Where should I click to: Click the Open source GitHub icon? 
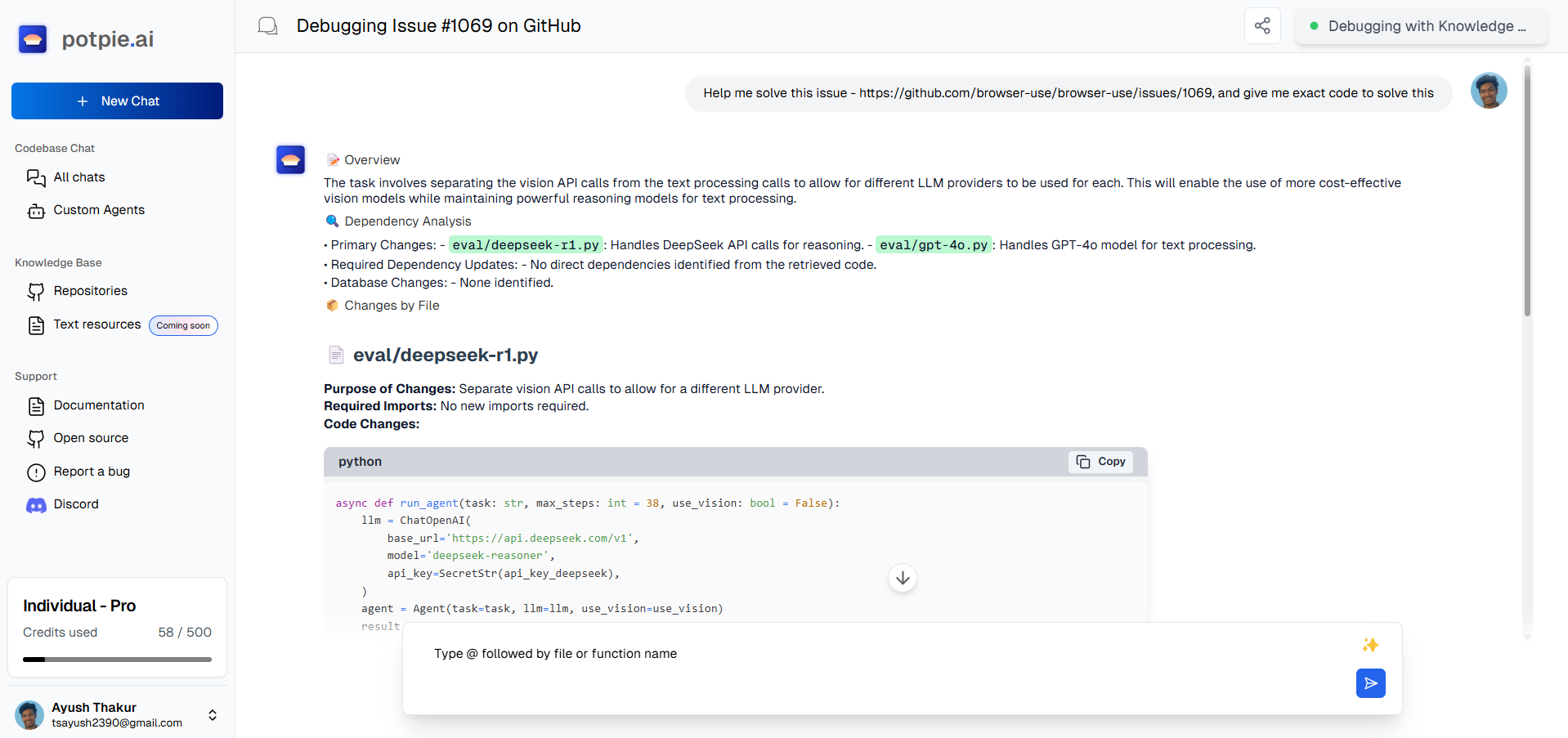coord(36,439)
